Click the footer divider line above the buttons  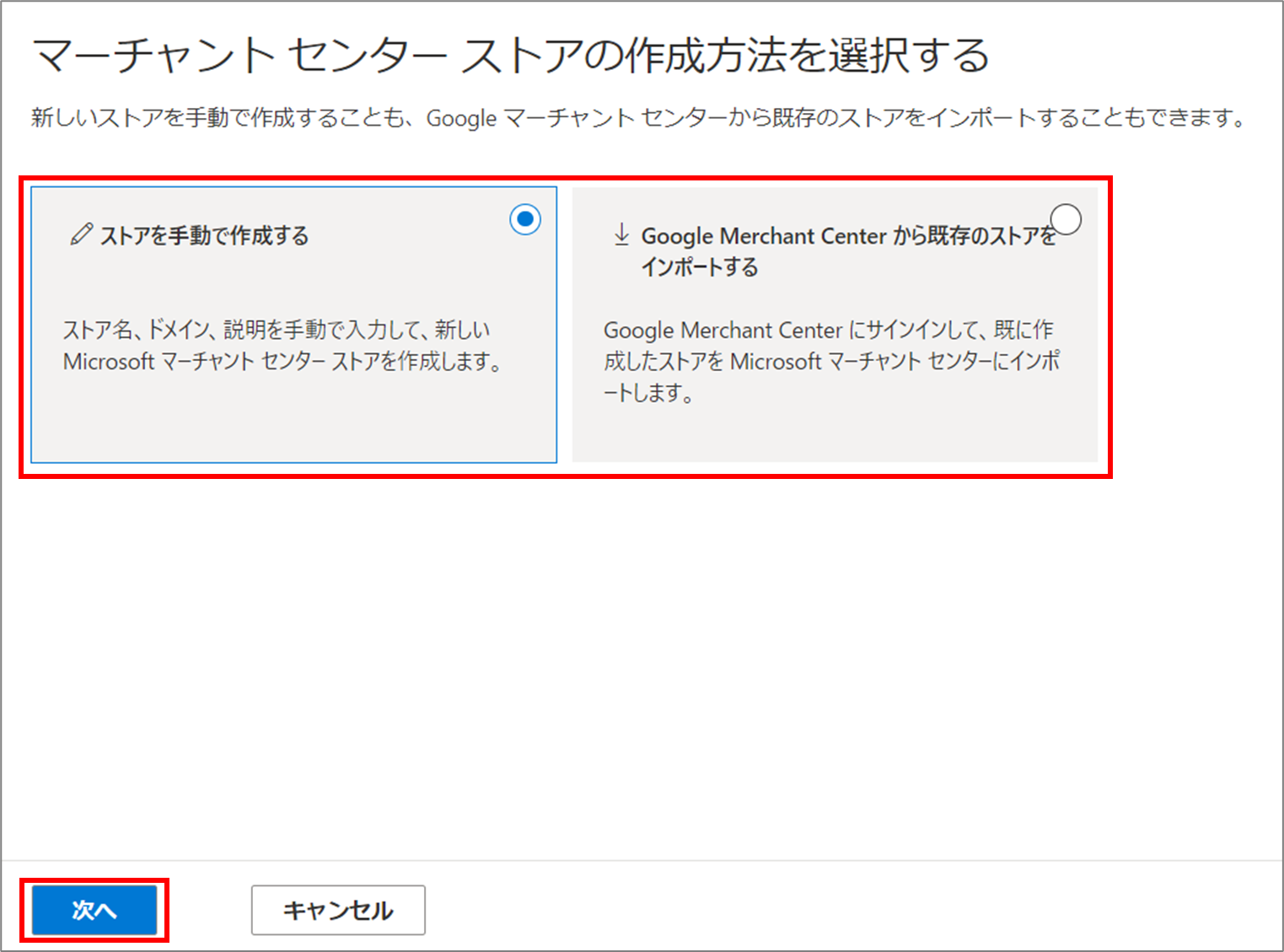[x=641, y=860]
